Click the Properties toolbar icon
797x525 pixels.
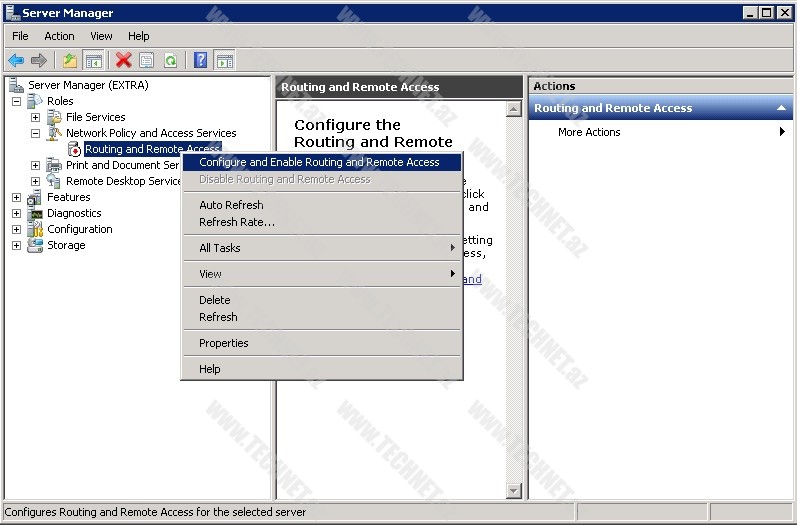tap(147, 61)
